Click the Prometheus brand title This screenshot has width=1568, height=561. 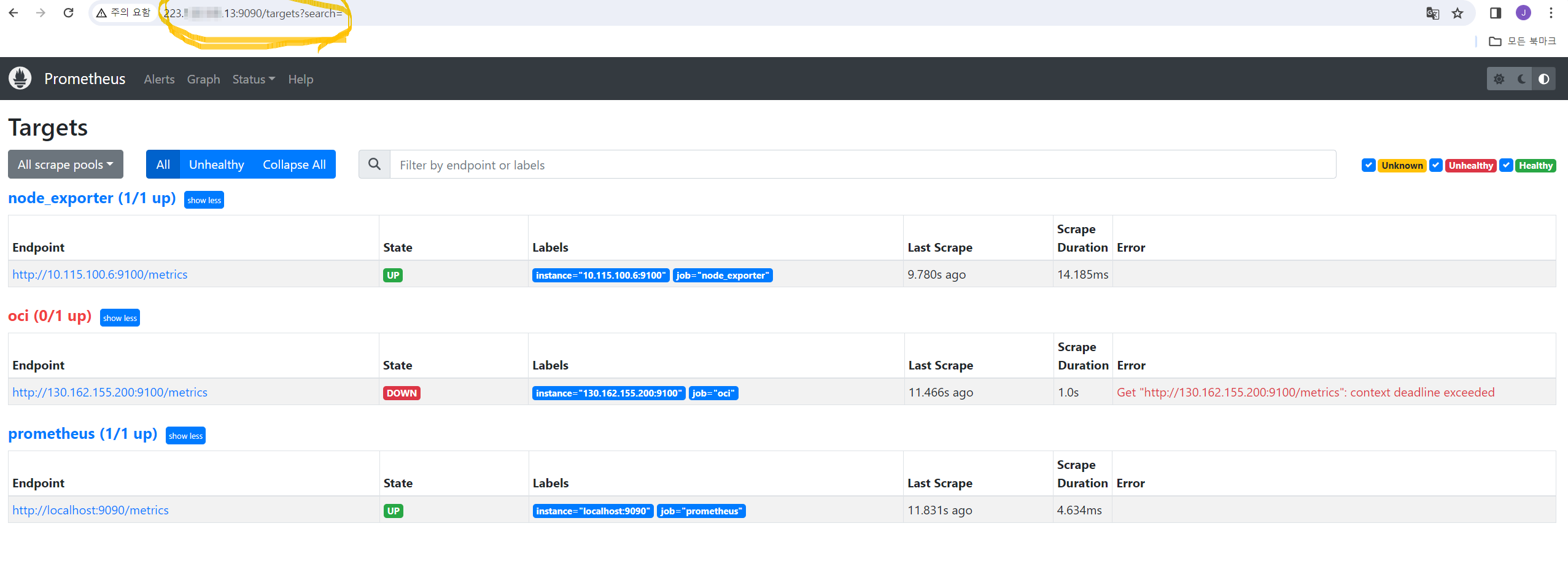[x=85, y=79]
